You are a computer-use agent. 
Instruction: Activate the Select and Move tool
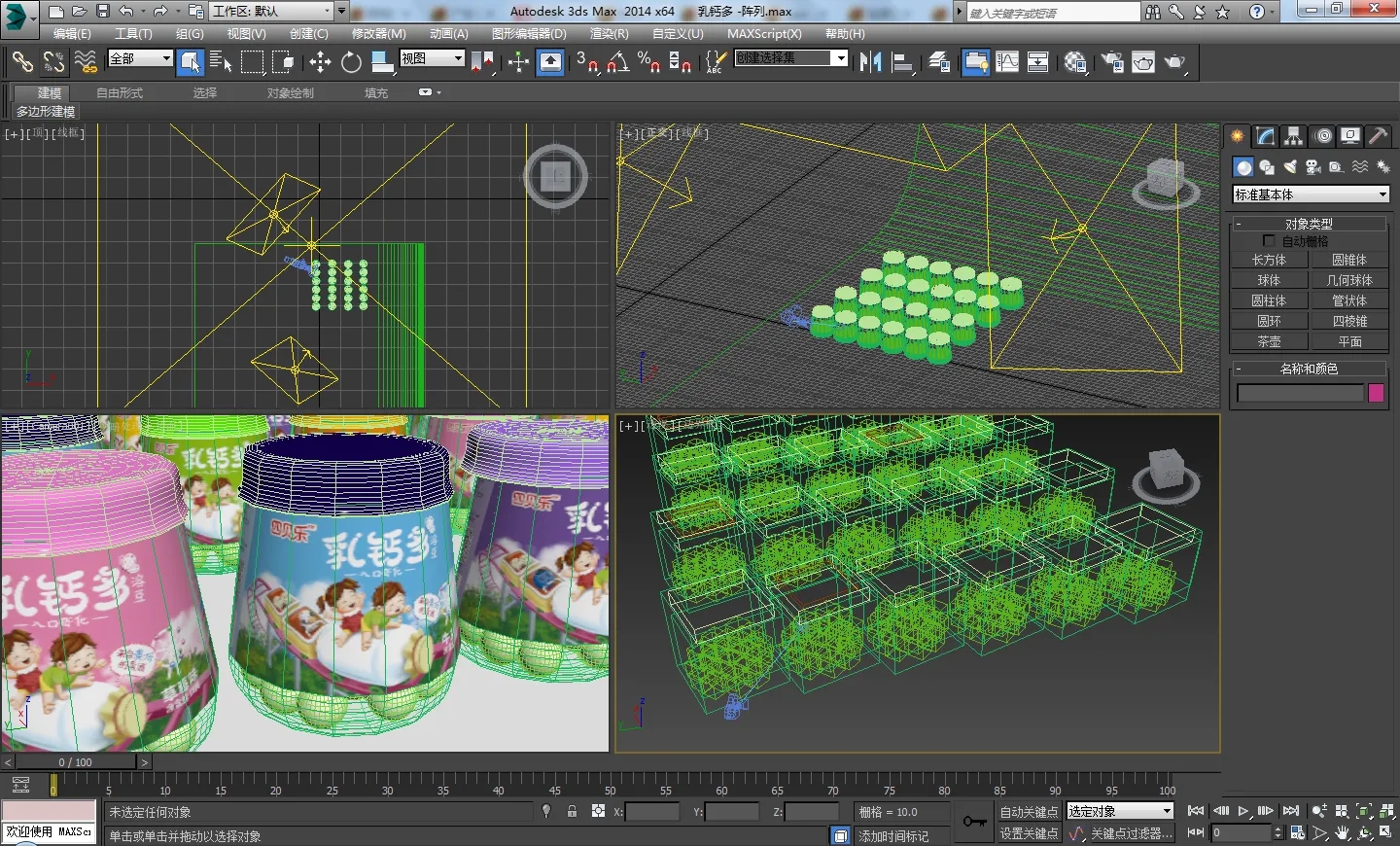pos(320,62)
